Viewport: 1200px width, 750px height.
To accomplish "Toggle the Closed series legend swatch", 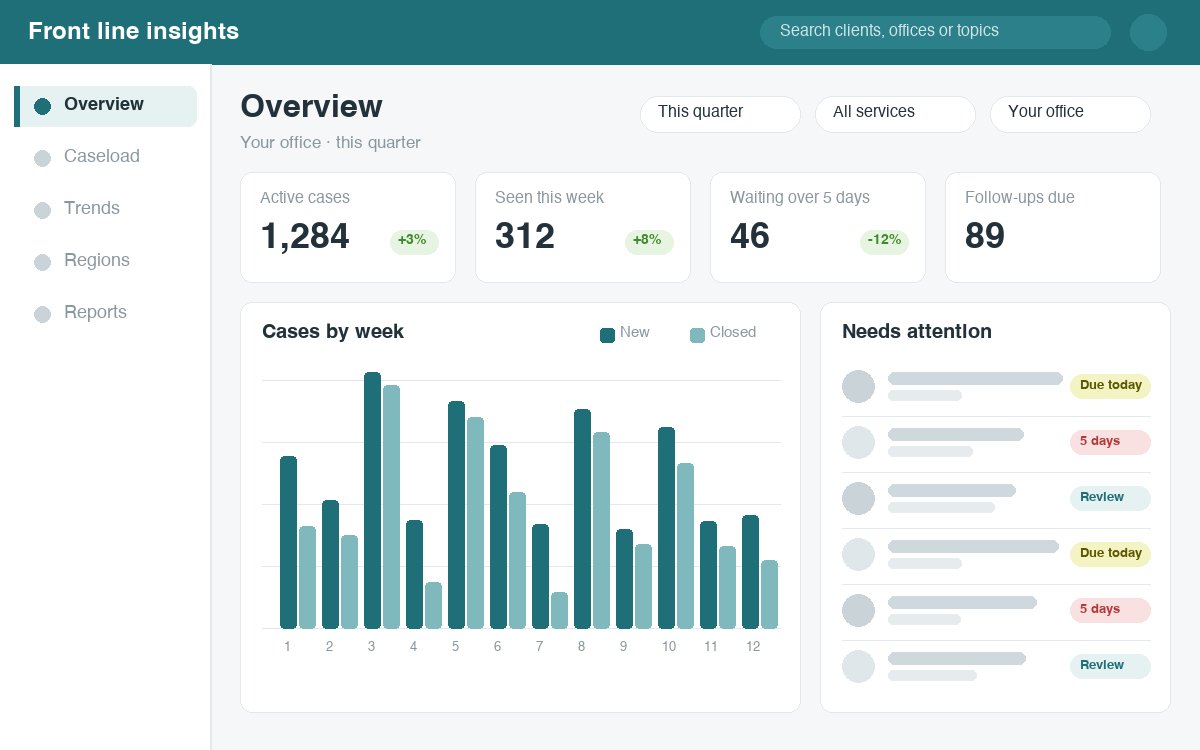I will pos(697,335).
